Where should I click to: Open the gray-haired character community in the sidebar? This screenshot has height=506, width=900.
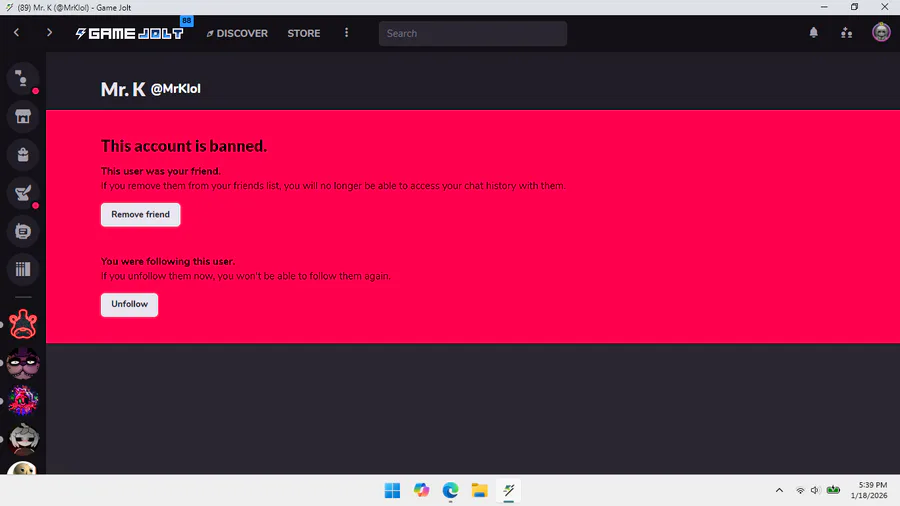[23, 439]
